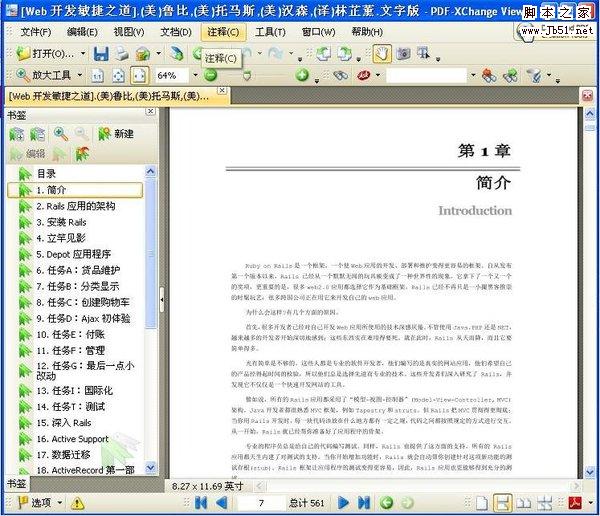This screenshot has height=516, width=600.
Task: Open the 窗口(W) menu
Action: coord(318,32)
